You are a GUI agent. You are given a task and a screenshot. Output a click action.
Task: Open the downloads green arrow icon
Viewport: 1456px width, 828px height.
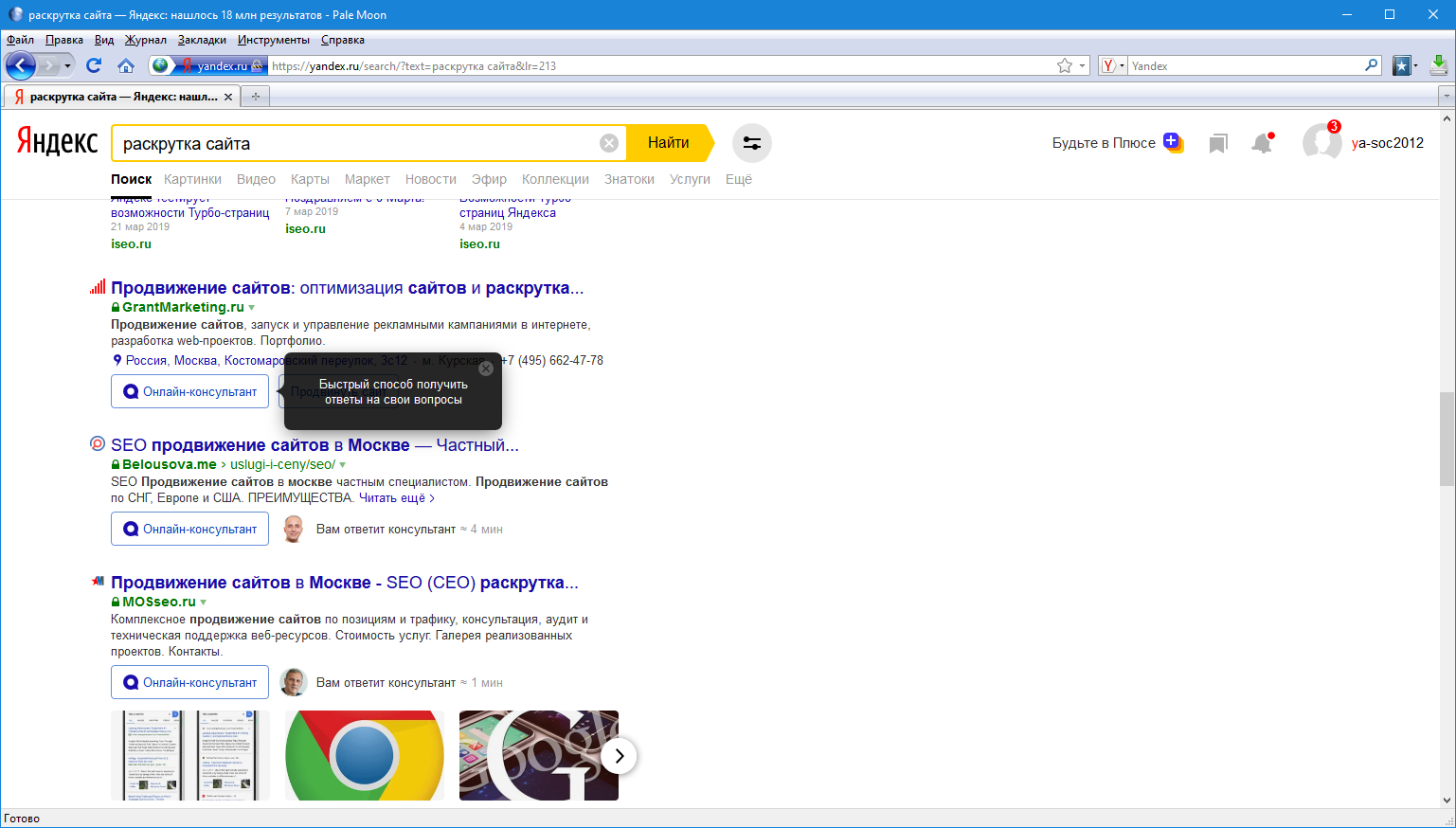pyautogui.click(x=1438, y=65)
